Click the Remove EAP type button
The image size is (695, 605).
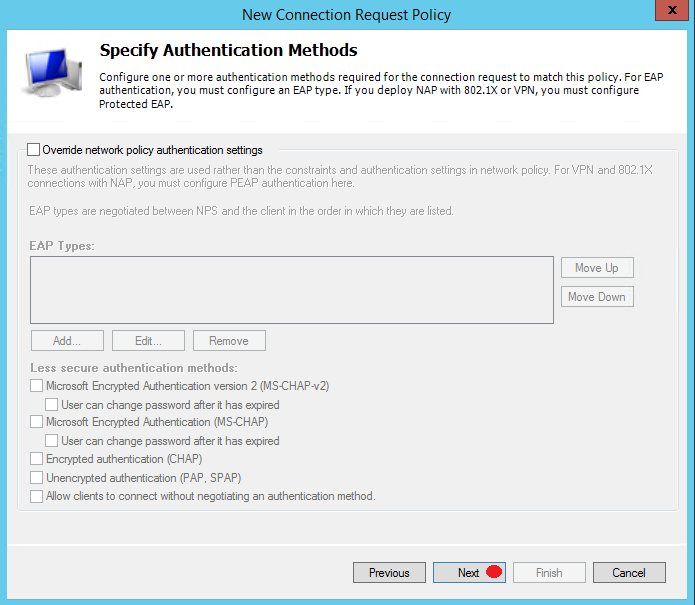(229, 340)
